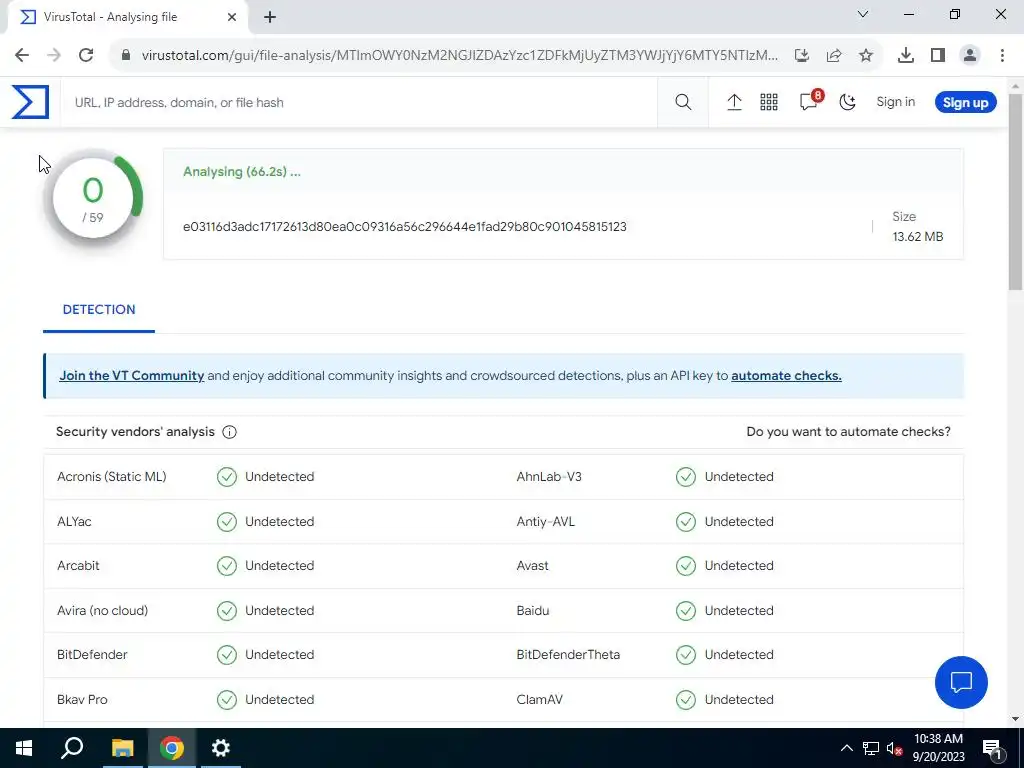Open Chrome profile avatar icon
Viewport: 1024px width, 768px height.
pyautogui.click(x=970, y=55)
